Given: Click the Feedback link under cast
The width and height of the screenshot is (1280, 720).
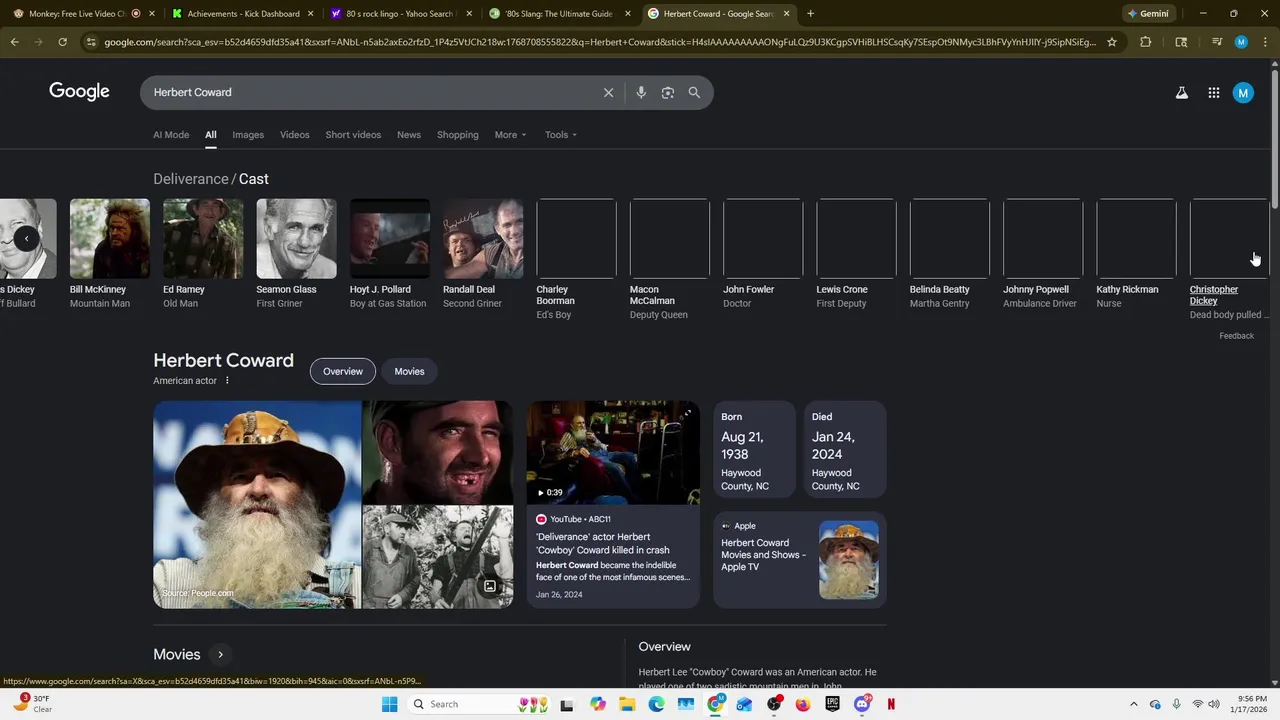Looking at the screenshot, I should click(1236, 336).
